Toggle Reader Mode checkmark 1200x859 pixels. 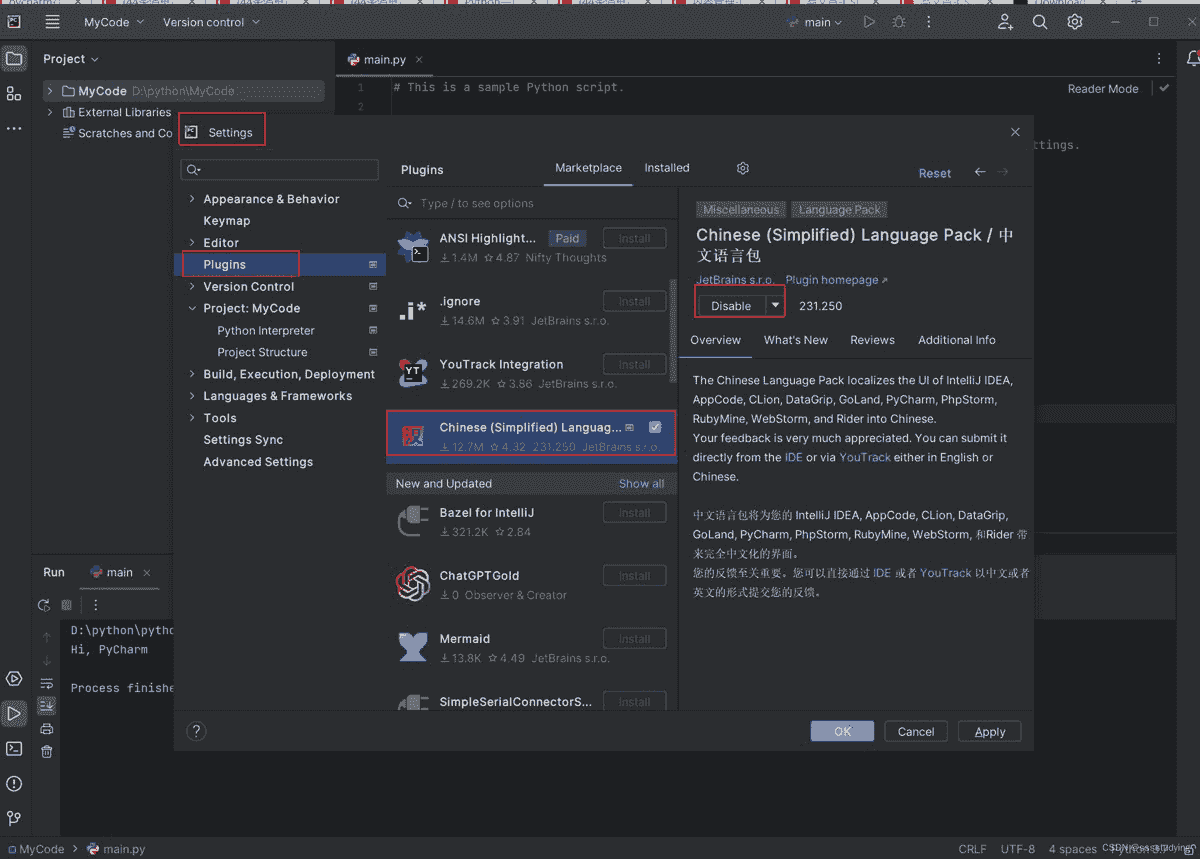(x=1164, y=88)
